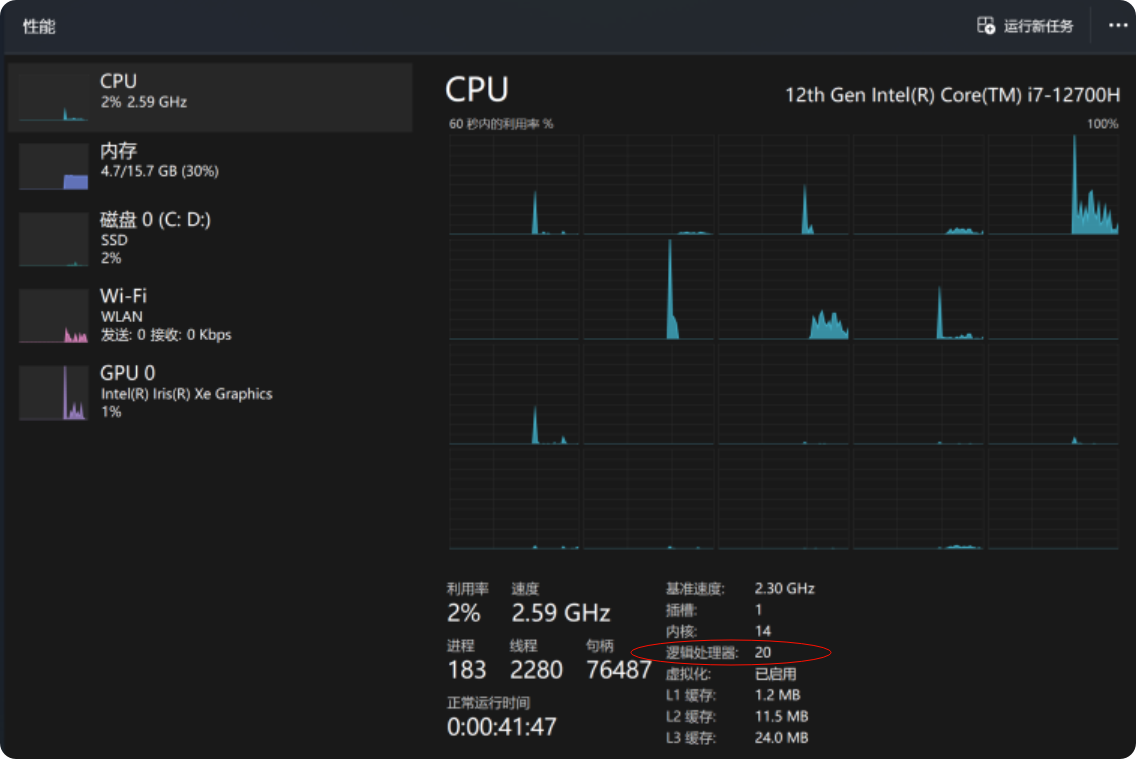The width and height of the screenshot is (1136, 759).
Task: Click the 正常运行时间 uptime value
Action: [x=501, y=727]
